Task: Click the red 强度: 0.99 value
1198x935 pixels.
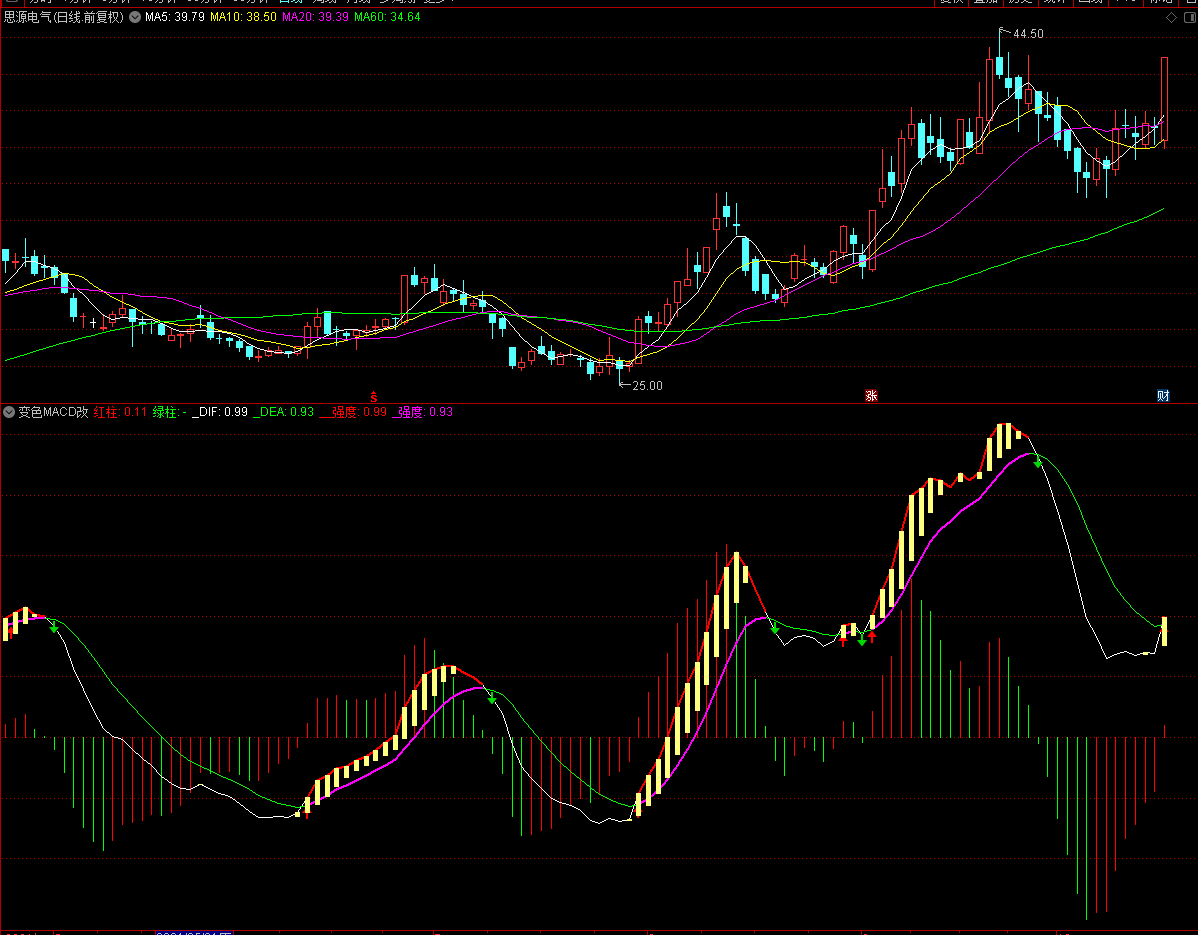Action: click(354, 412)
